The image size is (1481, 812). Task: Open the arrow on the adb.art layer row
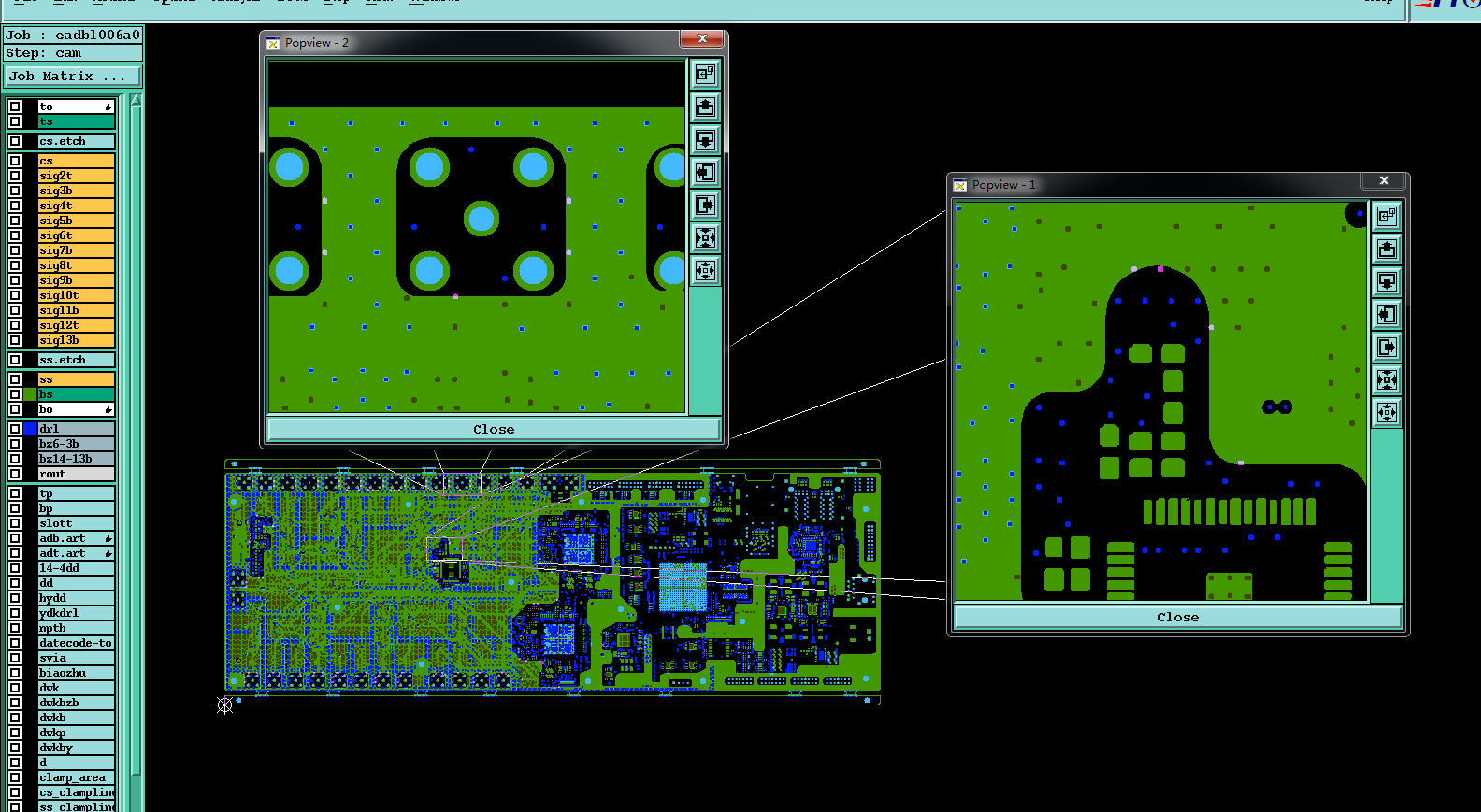click(x=108, y=538)
